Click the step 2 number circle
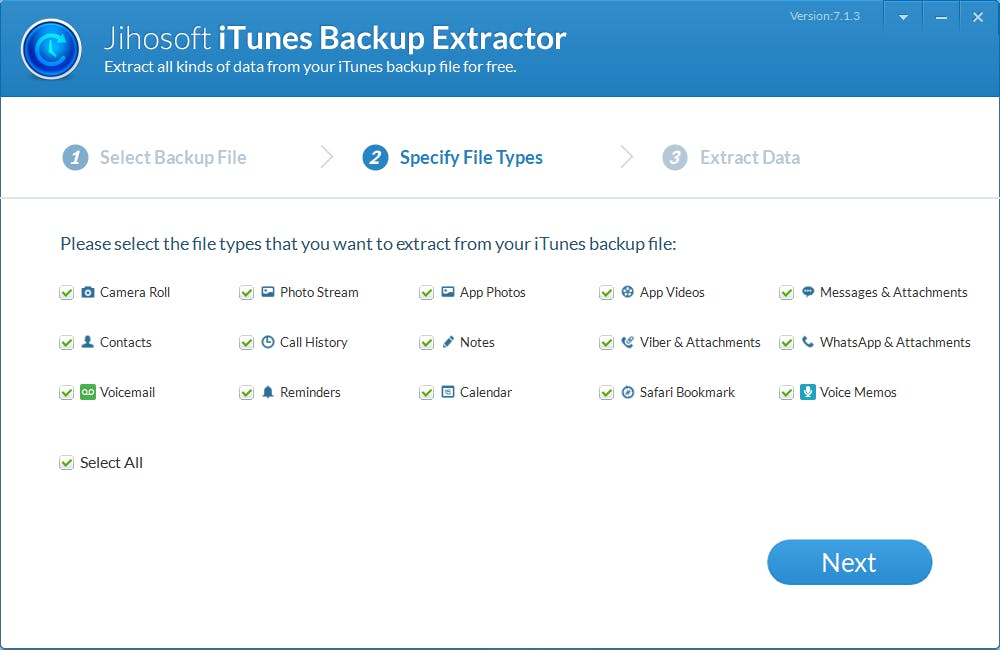This screenshot has height=650, width=1000. point(375,157)
